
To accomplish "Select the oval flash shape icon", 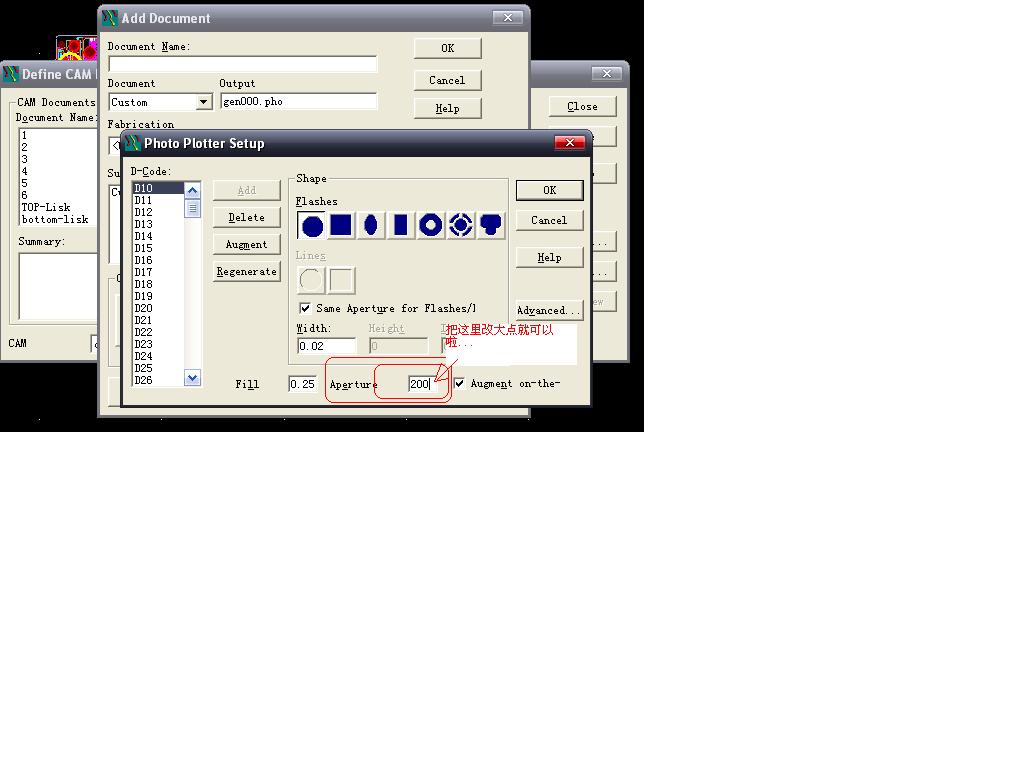I will pyautogui.click(x=371, y=225).
